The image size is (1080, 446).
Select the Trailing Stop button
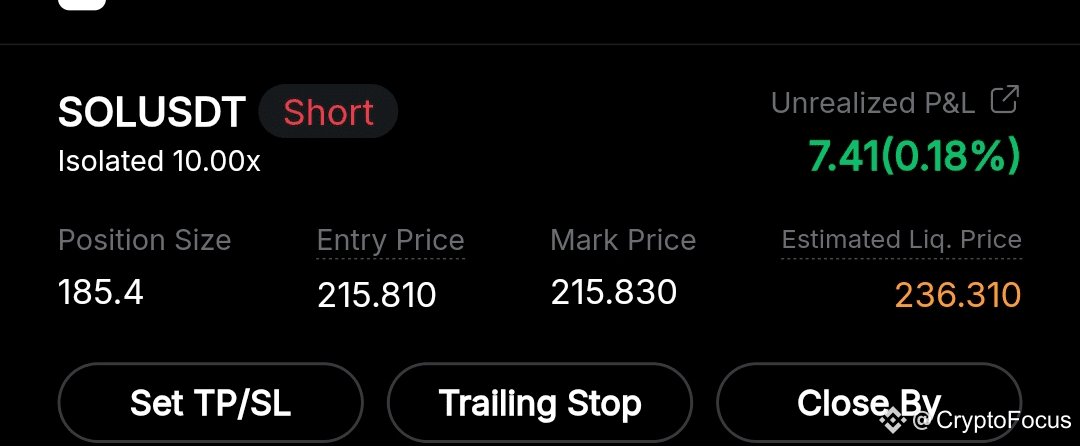click(x=540, y=403)
